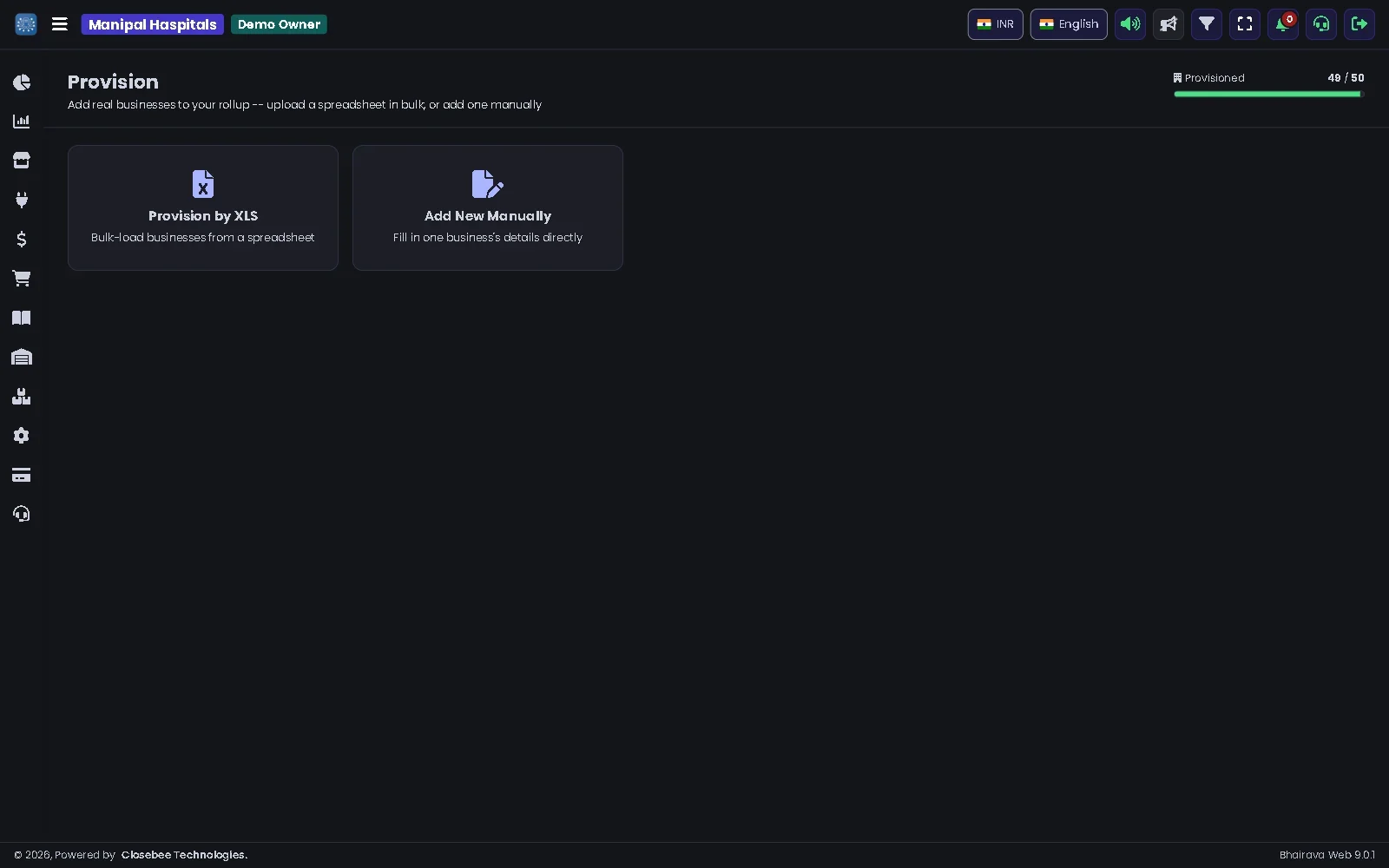Open the INR currency dropdown
This screenshot has width=1389, height=868.
click(996, 24)
